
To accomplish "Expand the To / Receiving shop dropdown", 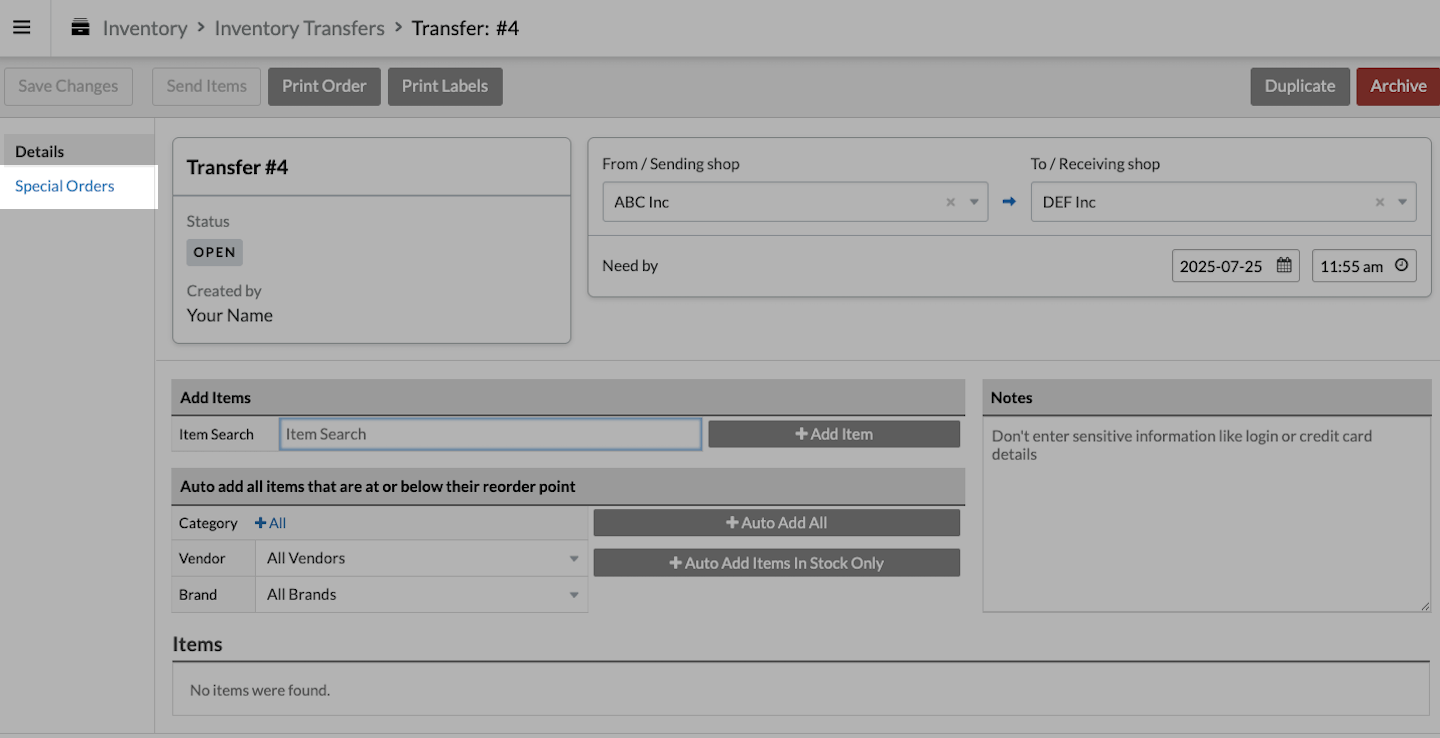I will pos(1402,202).
